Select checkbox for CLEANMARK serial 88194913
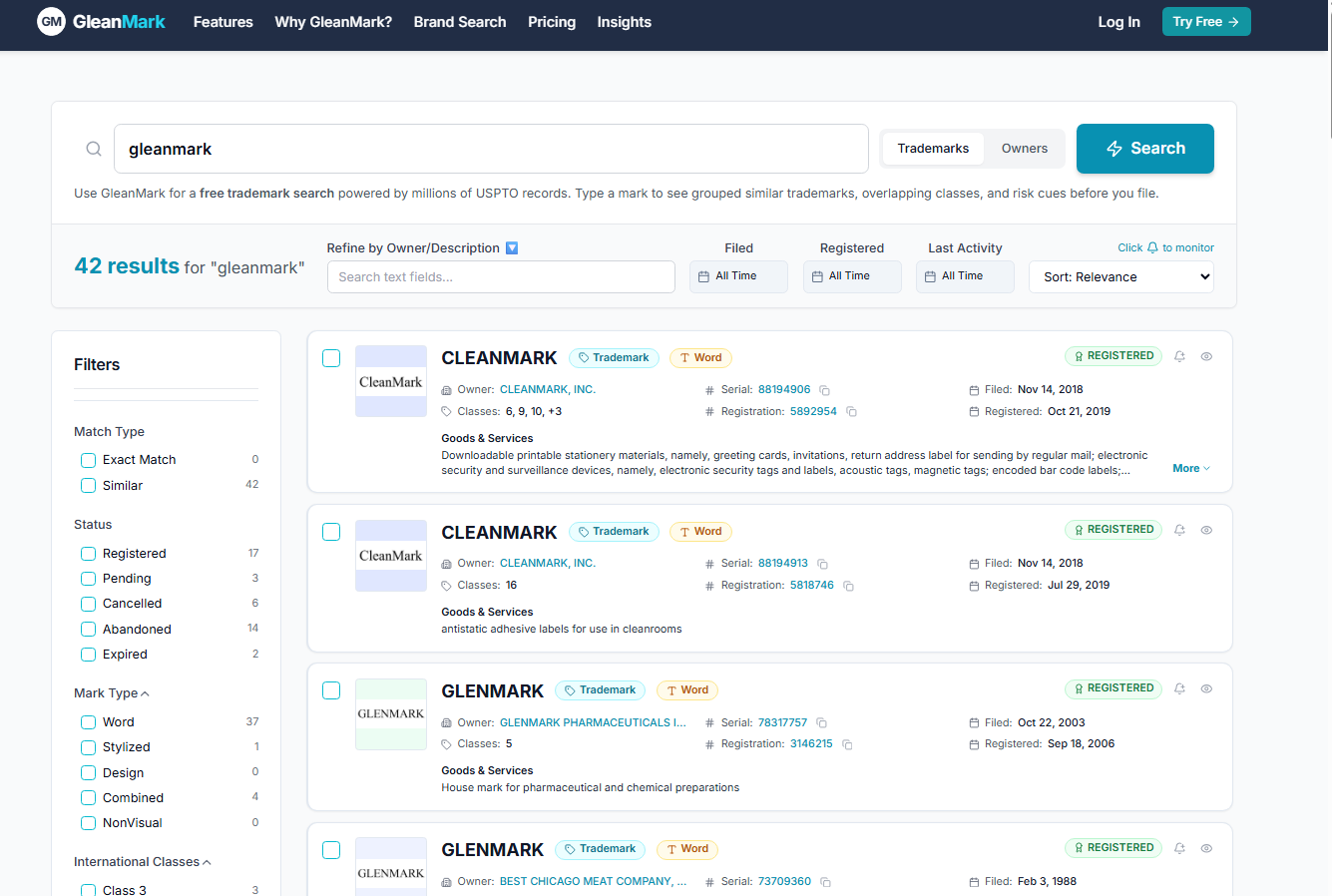1332x896 pixels. [331, 532]
